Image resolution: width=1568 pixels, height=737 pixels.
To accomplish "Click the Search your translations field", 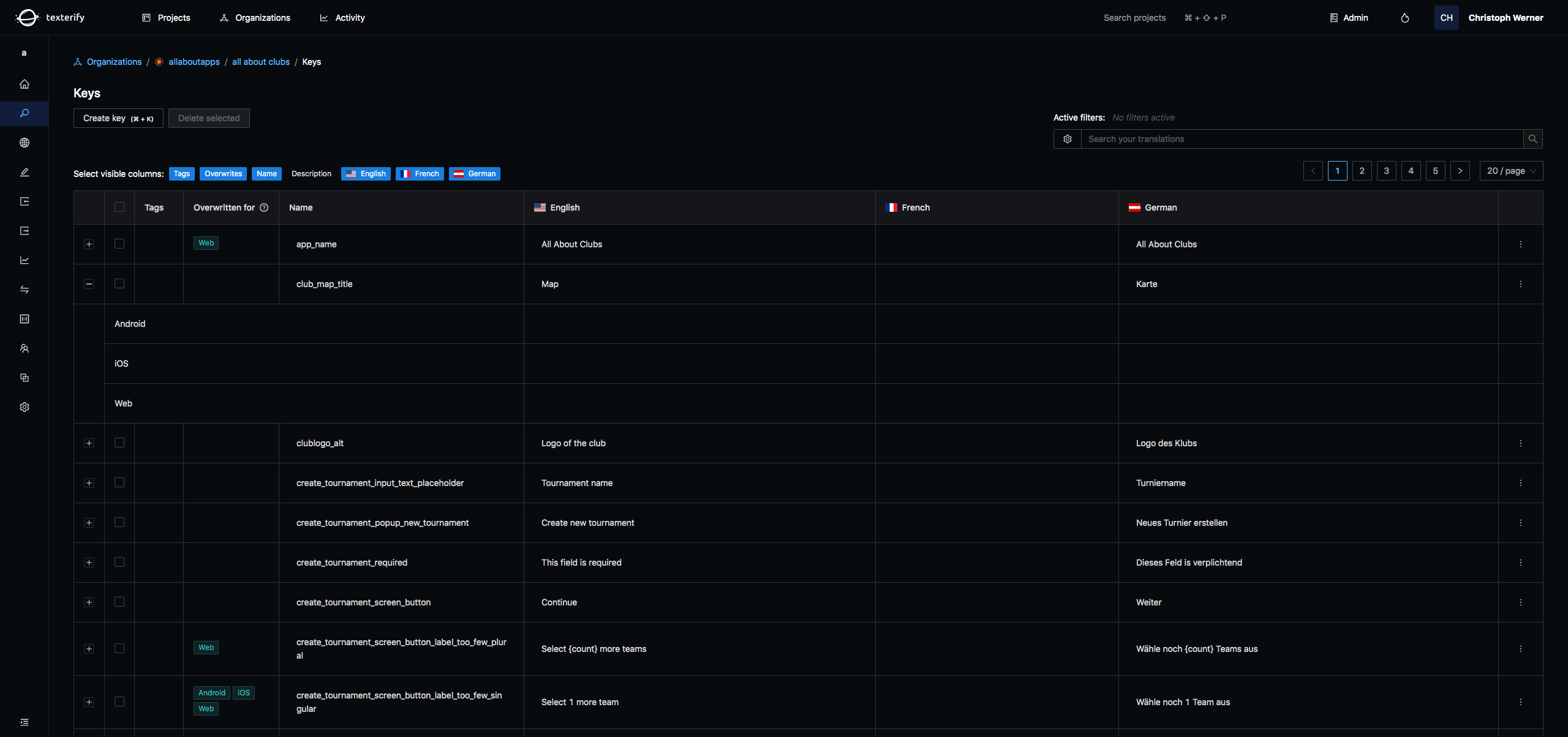I will point(1302,139).
